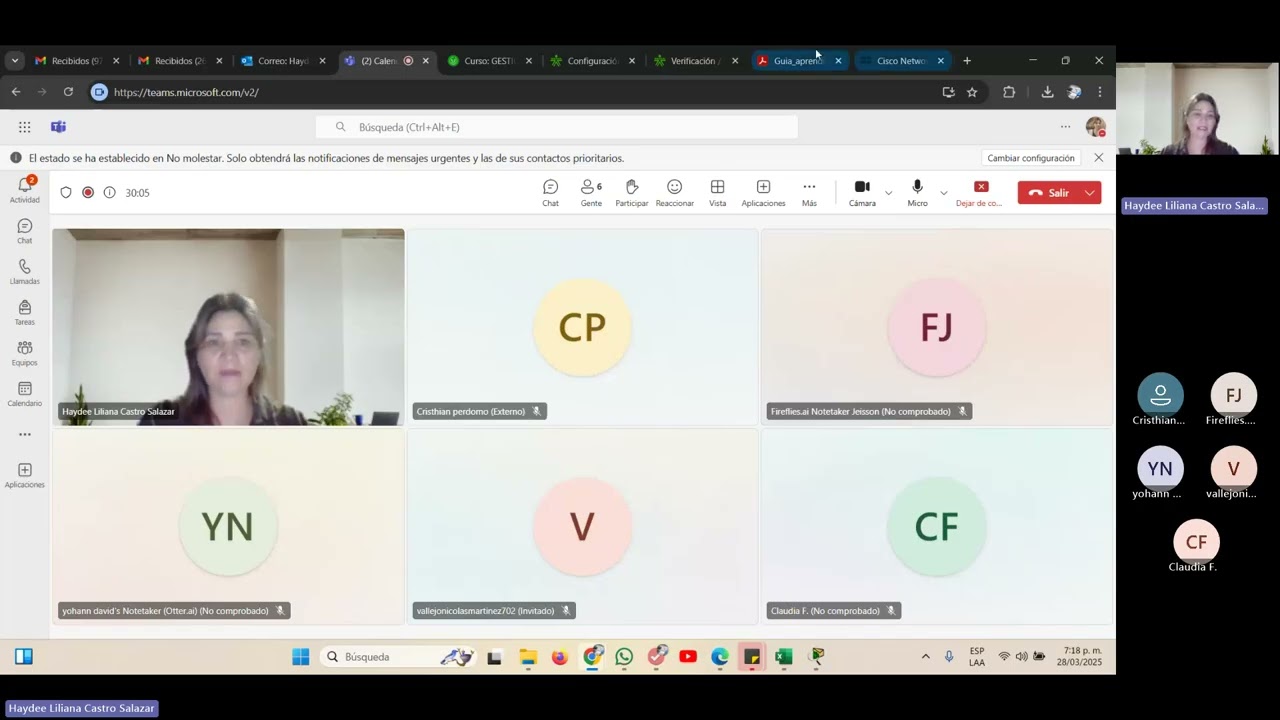Raise hand with the Participar button
1280x720 pixels.
pyautogui.click(x=632, y=193)
